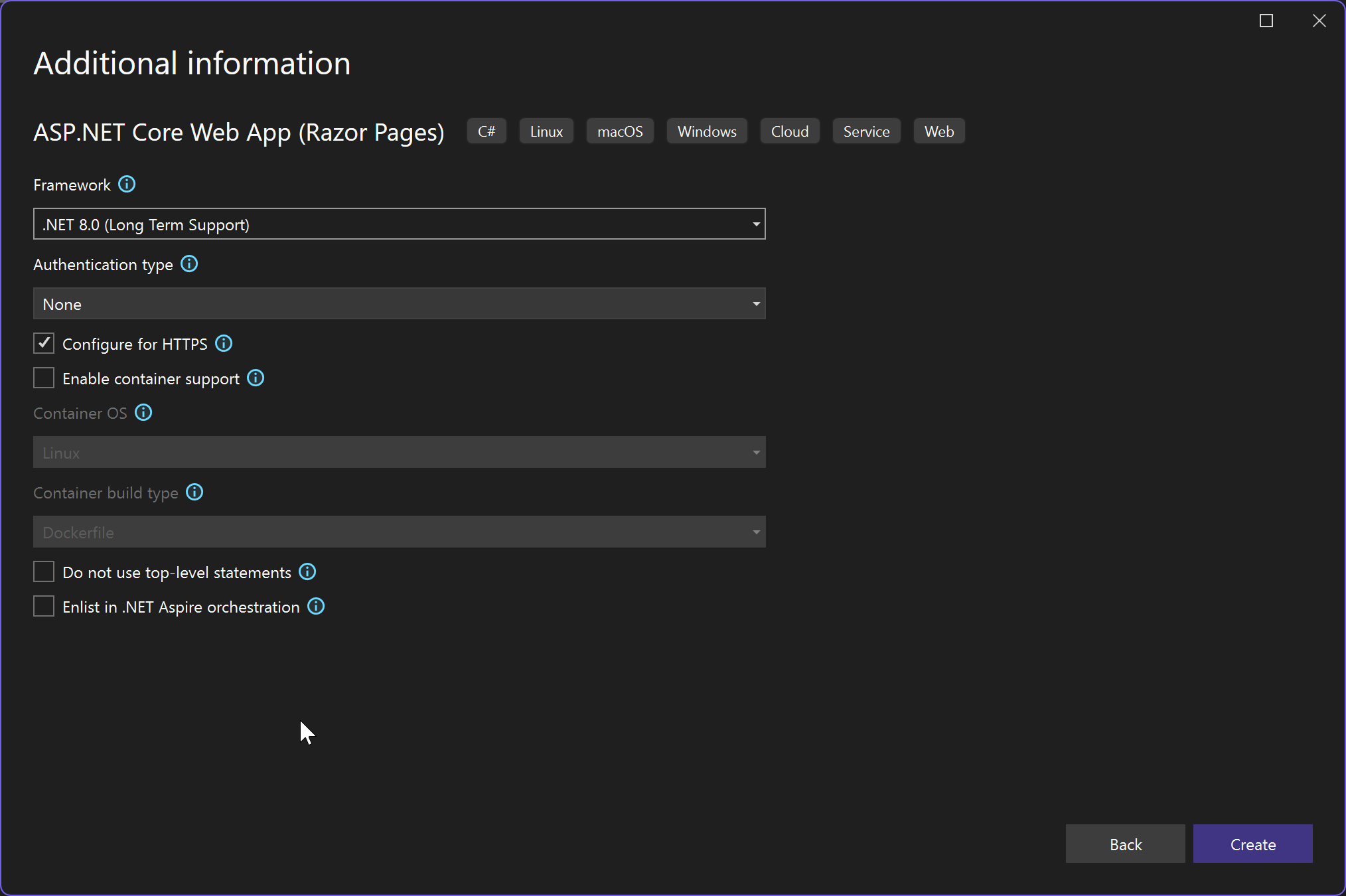
Task: Expand the Container OS dropdown
Action: tap(756, 452)
